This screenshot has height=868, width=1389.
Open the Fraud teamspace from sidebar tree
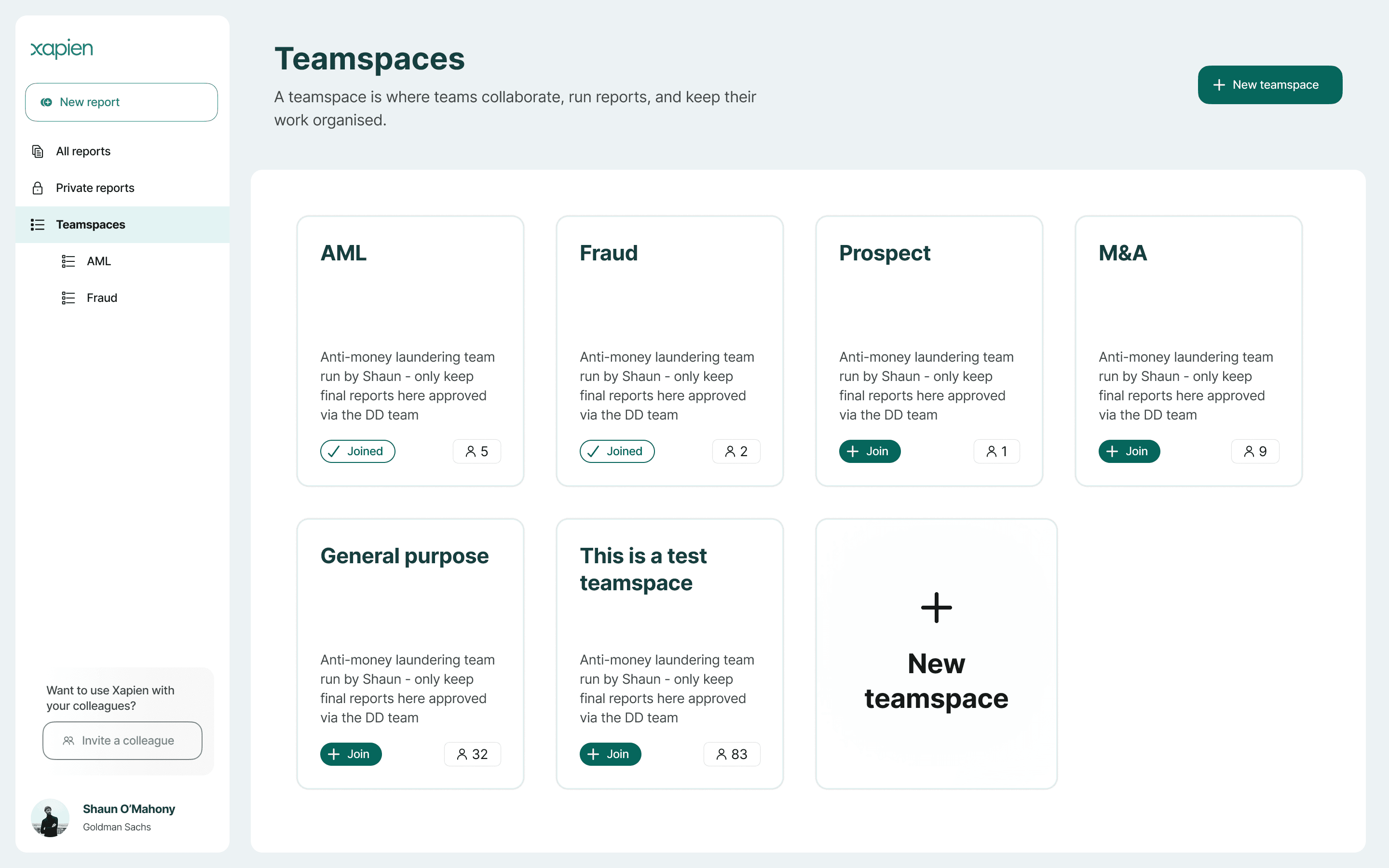[x=102, y=298]
